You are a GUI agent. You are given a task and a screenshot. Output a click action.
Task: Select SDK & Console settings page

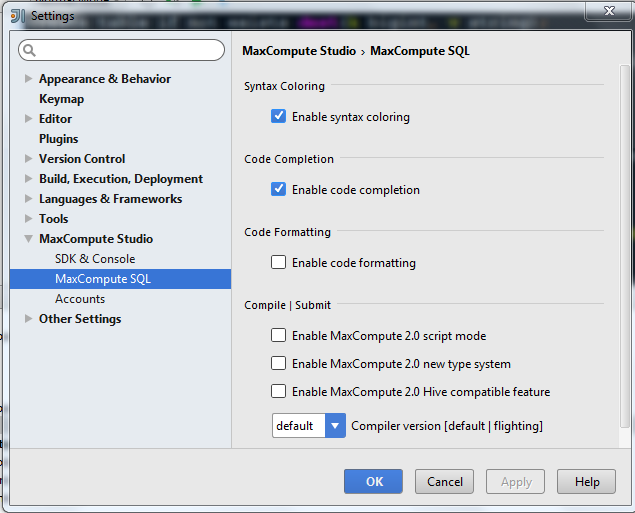click(95, 259)
